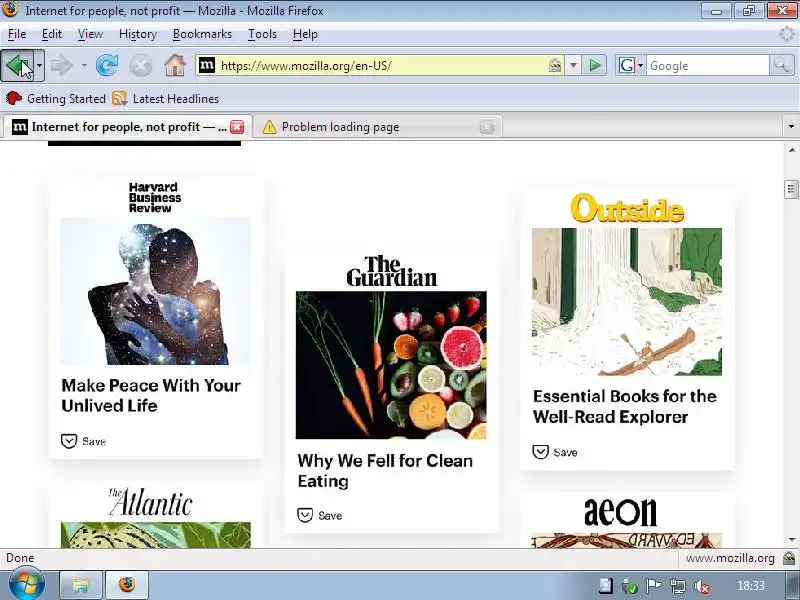This screenshot has height=600, width=800.
Task: Open the waterfall kayak illustration
Action: click(x=627, y=302)
